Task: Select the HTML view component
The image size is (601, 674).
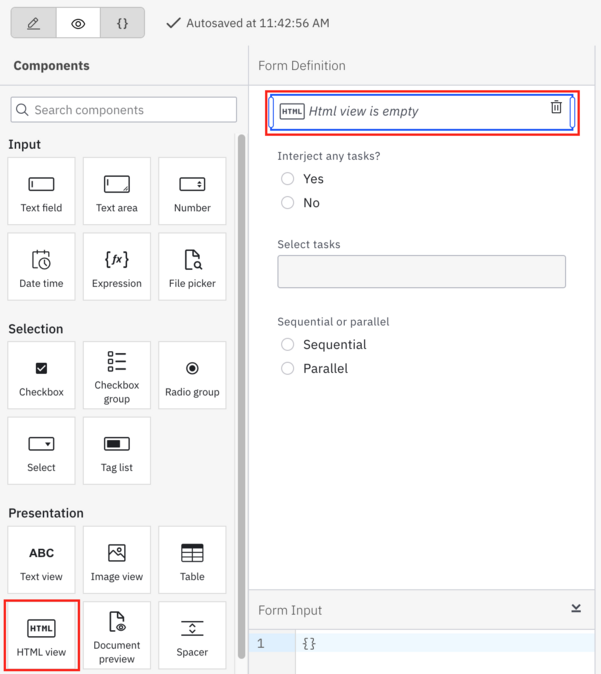Action: coord(42,636)
